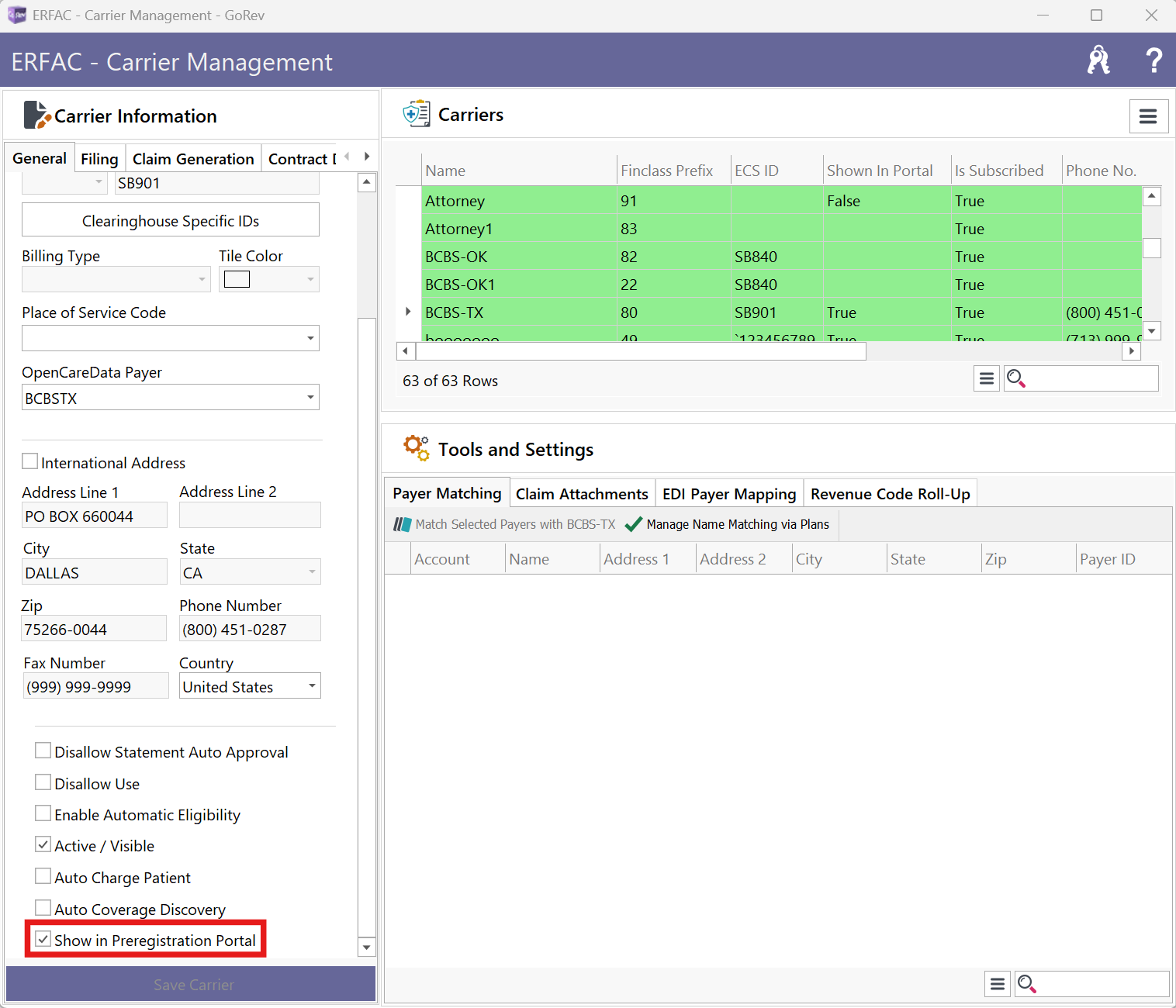Open the dropdown left of SB901 field
1176x1008 pixels.
coord(65,183)
